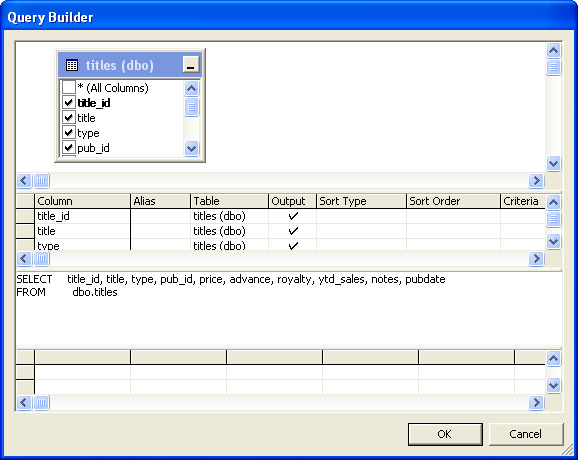Click the diagram pane scroll-right arrow
578x460 pixels.
point(536,181)
